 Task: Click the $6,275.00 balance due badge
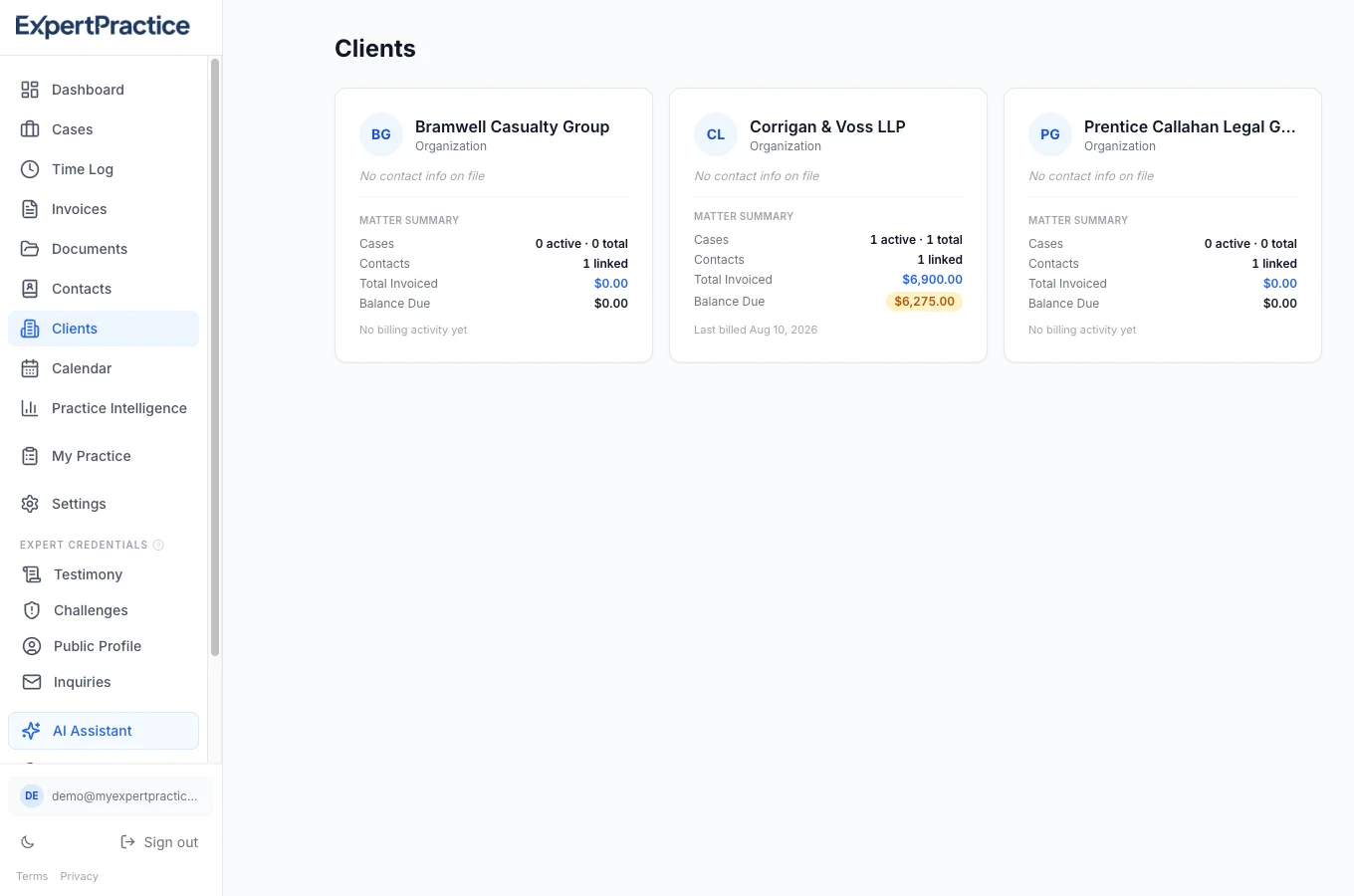[924, 302]
